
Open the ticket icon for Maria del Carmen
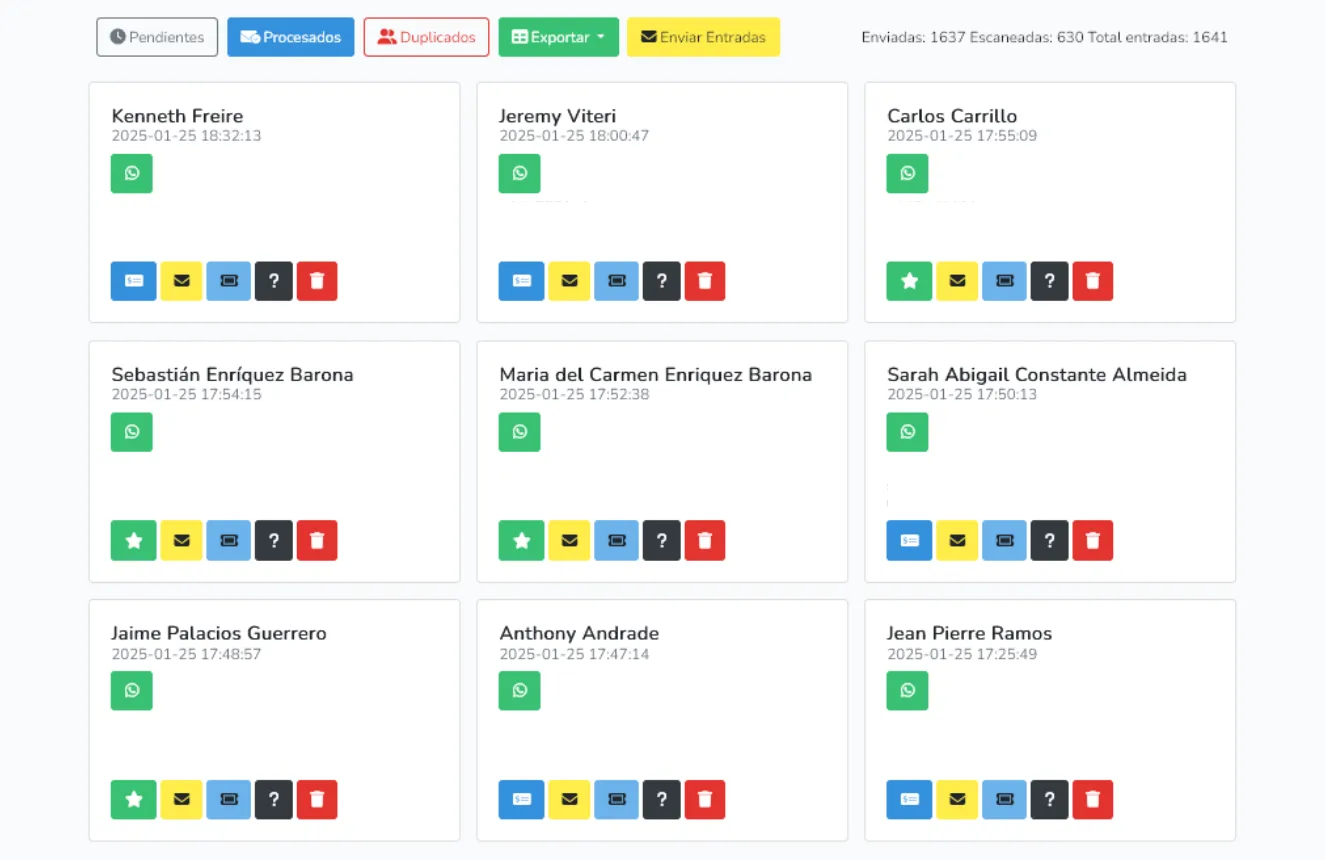(616, 540)
